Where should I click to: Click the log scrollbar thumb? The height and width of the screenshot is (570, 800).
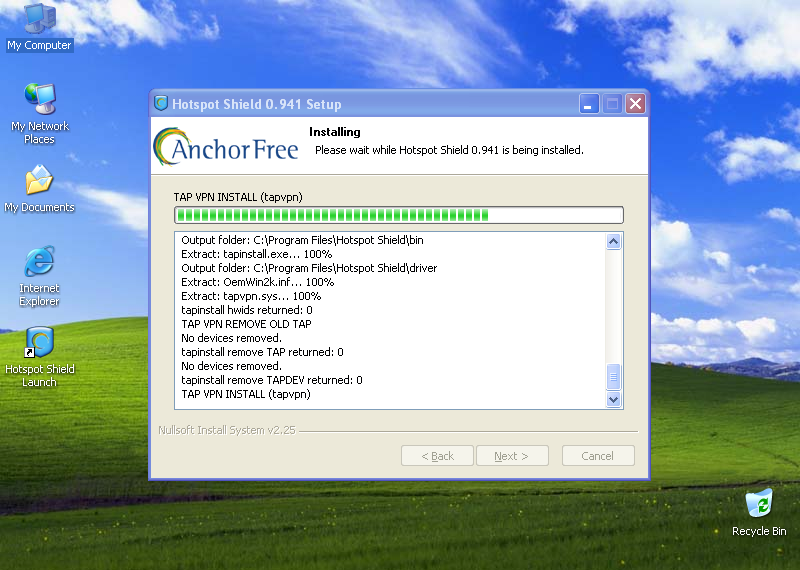click(x=614, y=377)
